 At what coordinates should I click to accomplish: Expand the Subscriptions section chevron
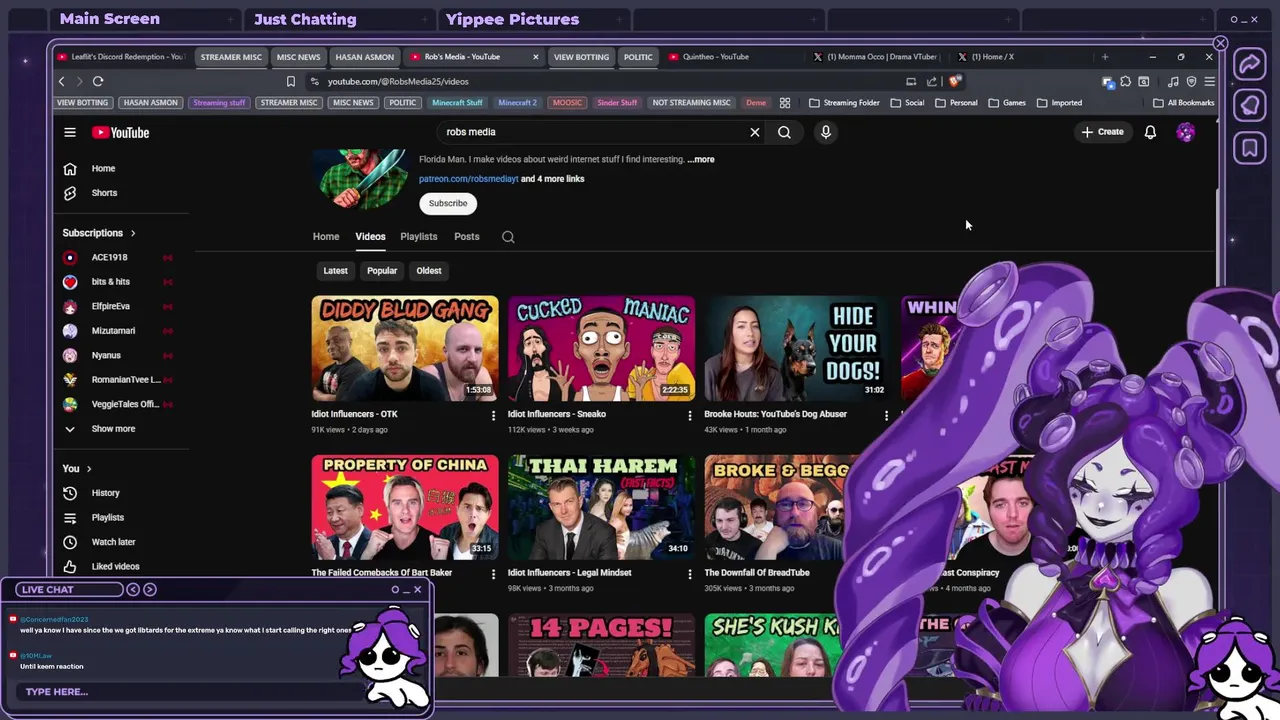click(x=133, y=233)
